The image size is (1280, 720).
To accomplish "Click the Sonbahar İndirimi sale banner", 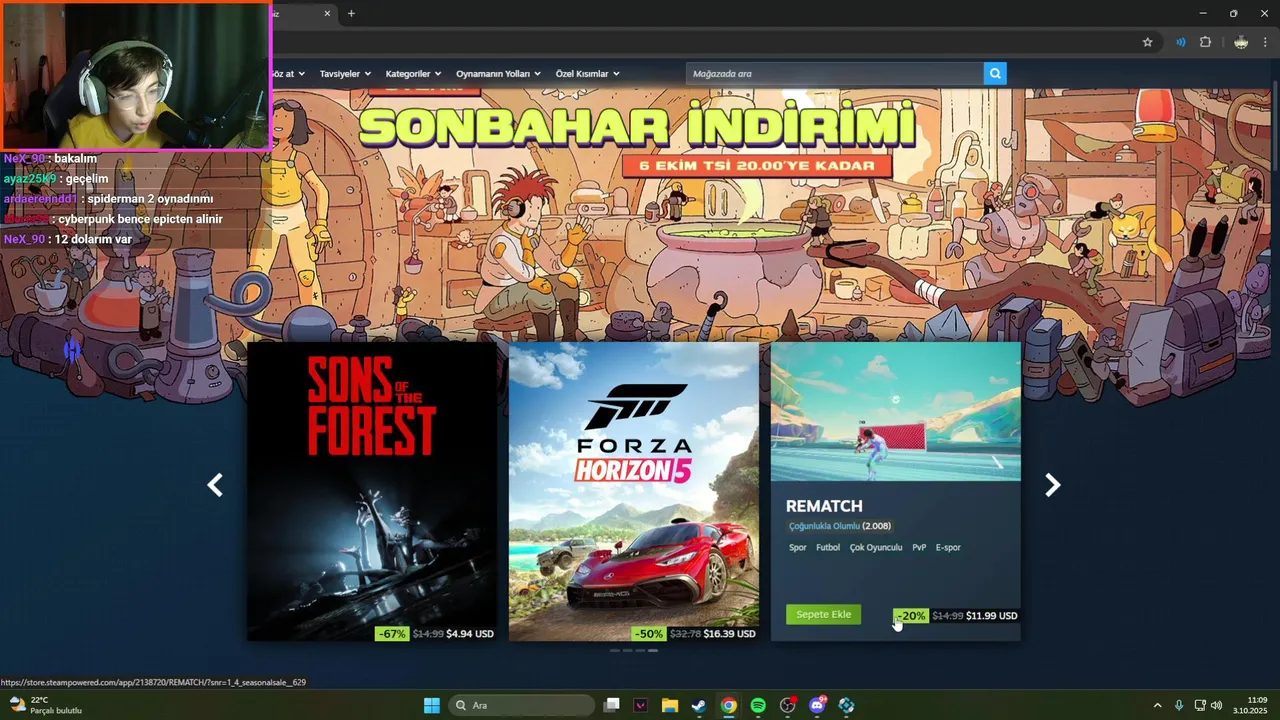I will (637, 140).
